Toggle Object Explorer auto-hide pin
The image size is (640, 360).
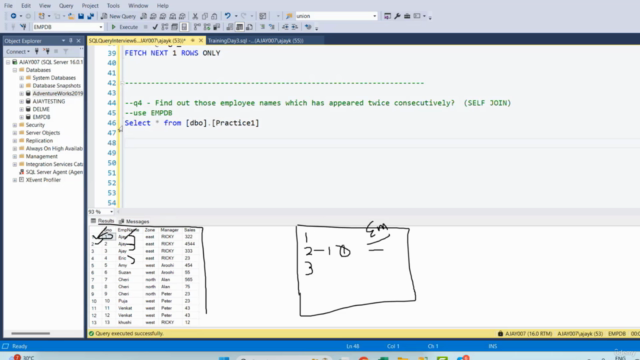[x=71, y=41]
